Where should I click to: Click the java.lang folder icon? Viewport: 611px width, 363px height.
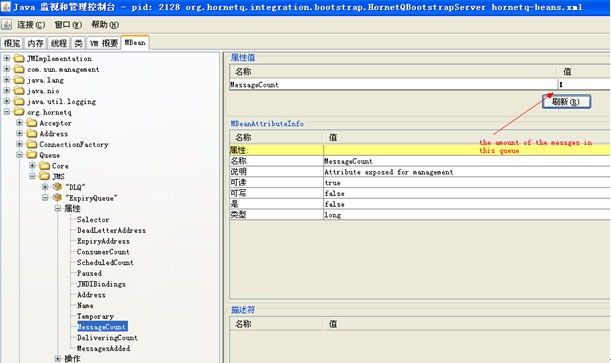[19, 80]
